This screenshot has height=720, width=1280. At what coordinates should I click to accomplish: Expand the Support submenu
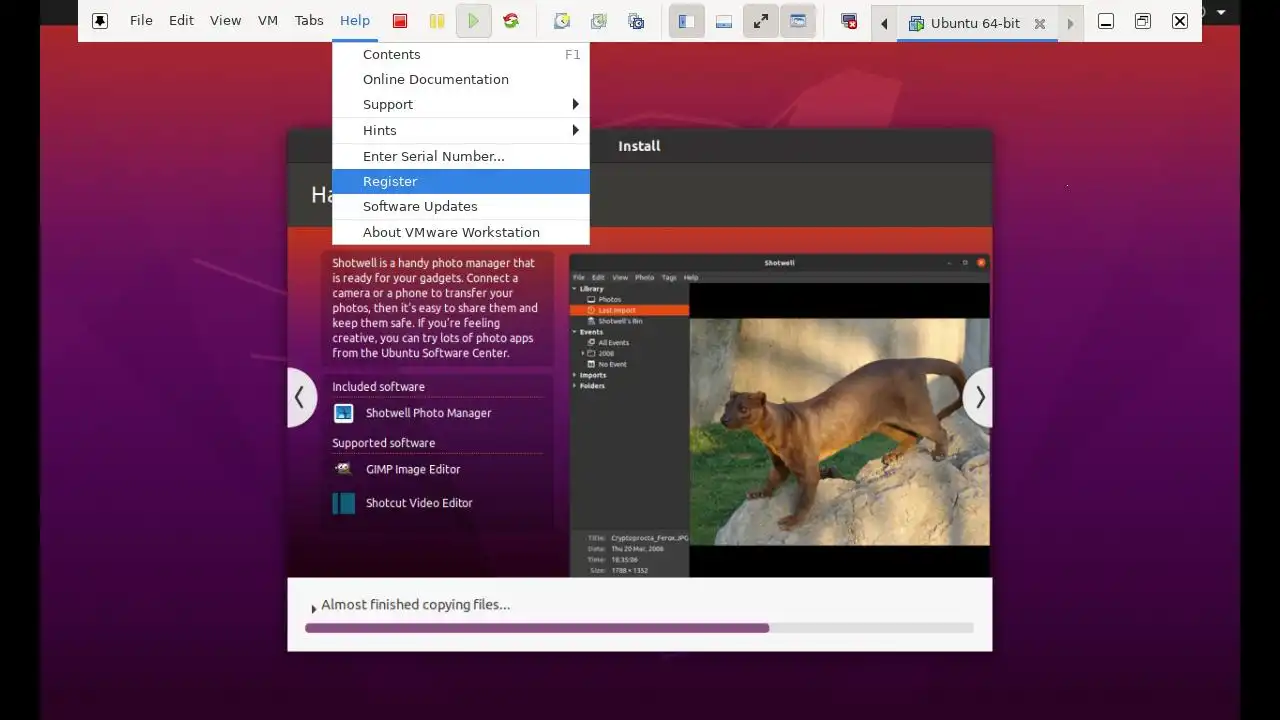[x=461, y=104]
